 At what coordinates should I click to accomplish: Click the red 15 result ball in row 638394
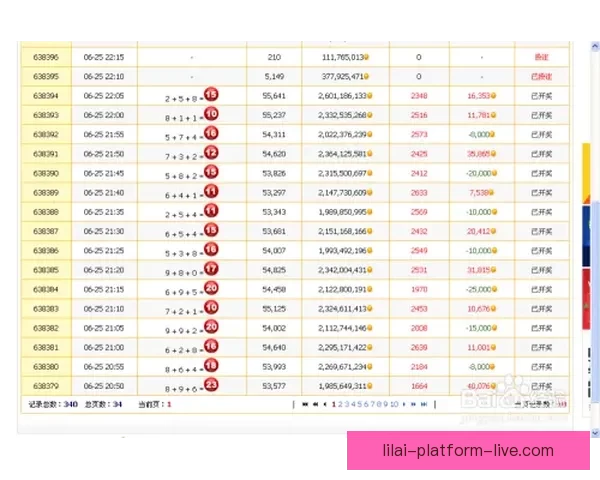(x=211, y=94)
